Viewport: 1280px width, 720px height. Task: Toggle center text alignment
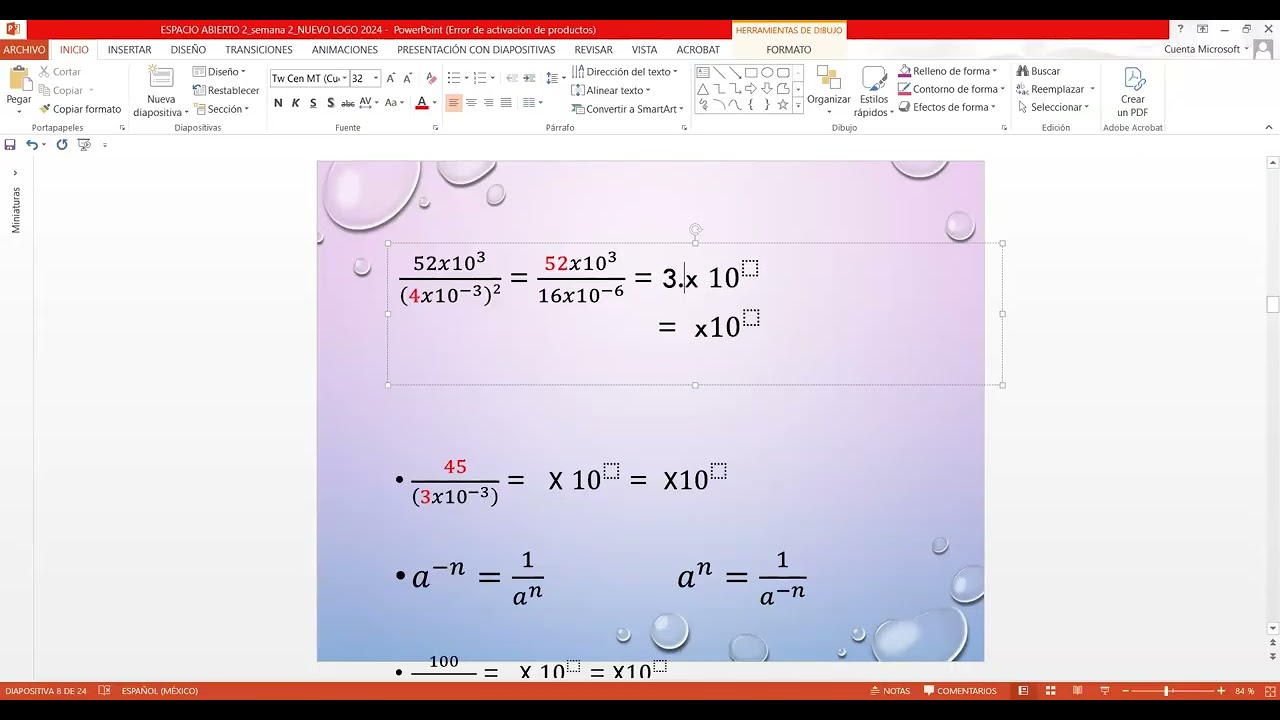coord(471,103)
